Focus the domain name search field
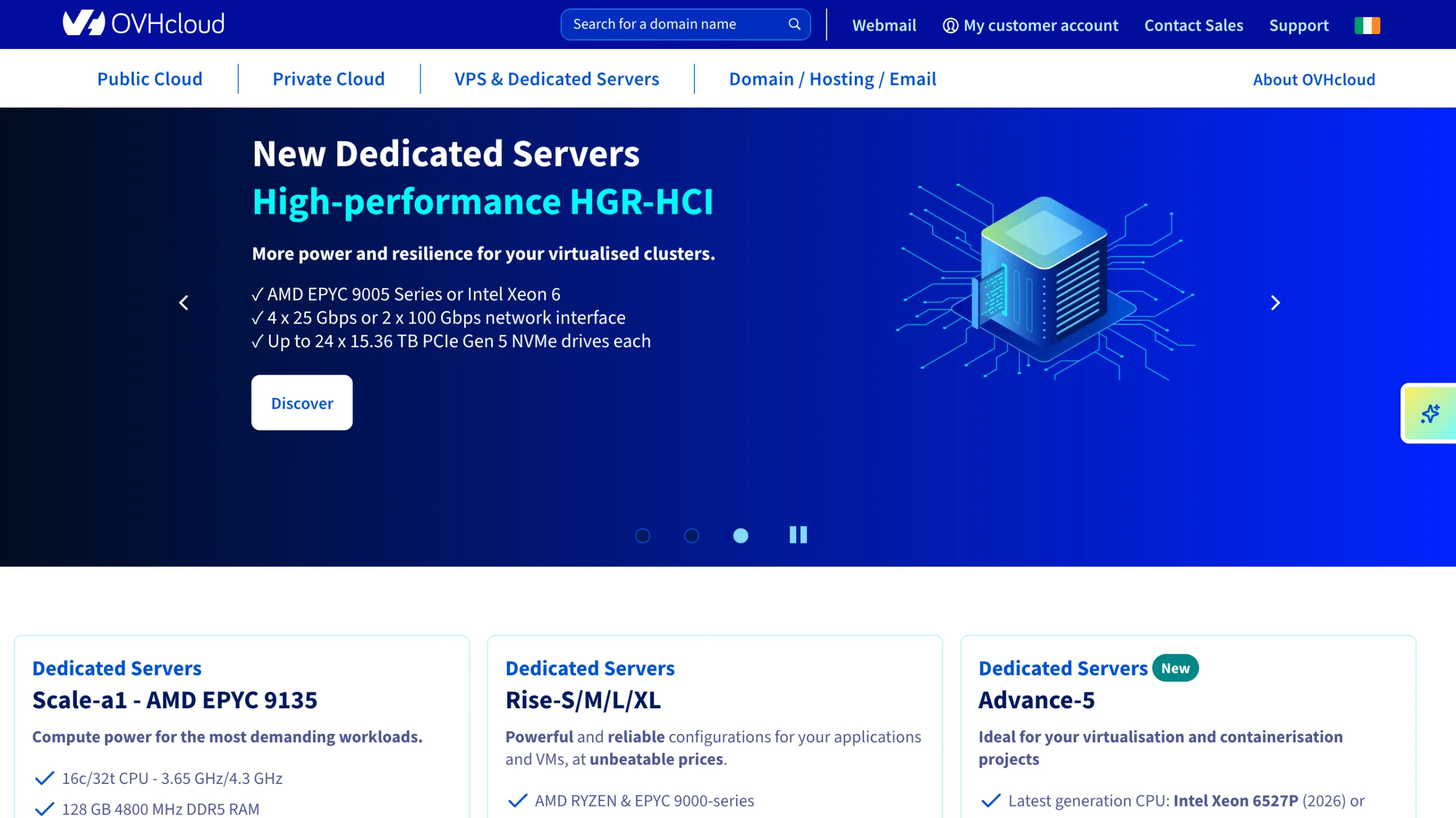 point(685,24)
